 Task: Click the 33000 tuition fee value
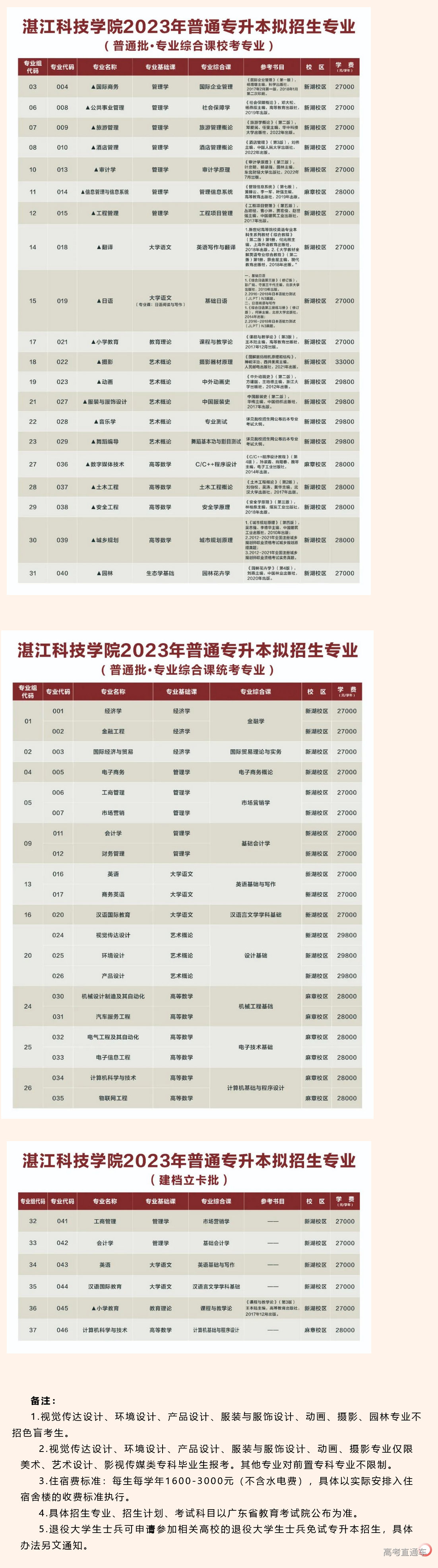344,362
